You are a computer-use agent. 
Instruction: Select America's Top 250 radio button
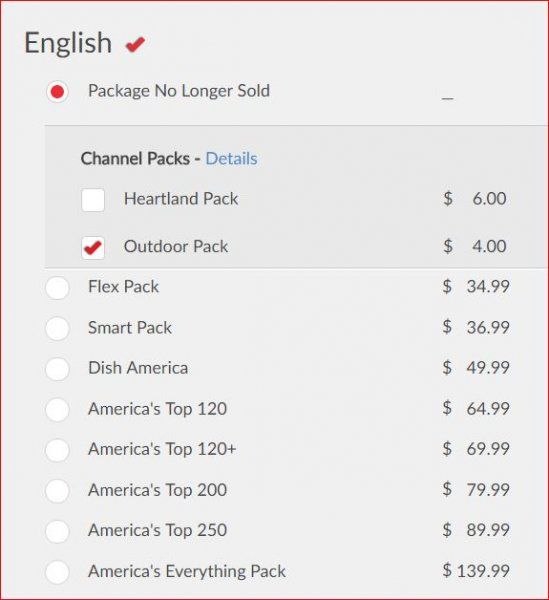pyautogui.click(x=57, y=531)
